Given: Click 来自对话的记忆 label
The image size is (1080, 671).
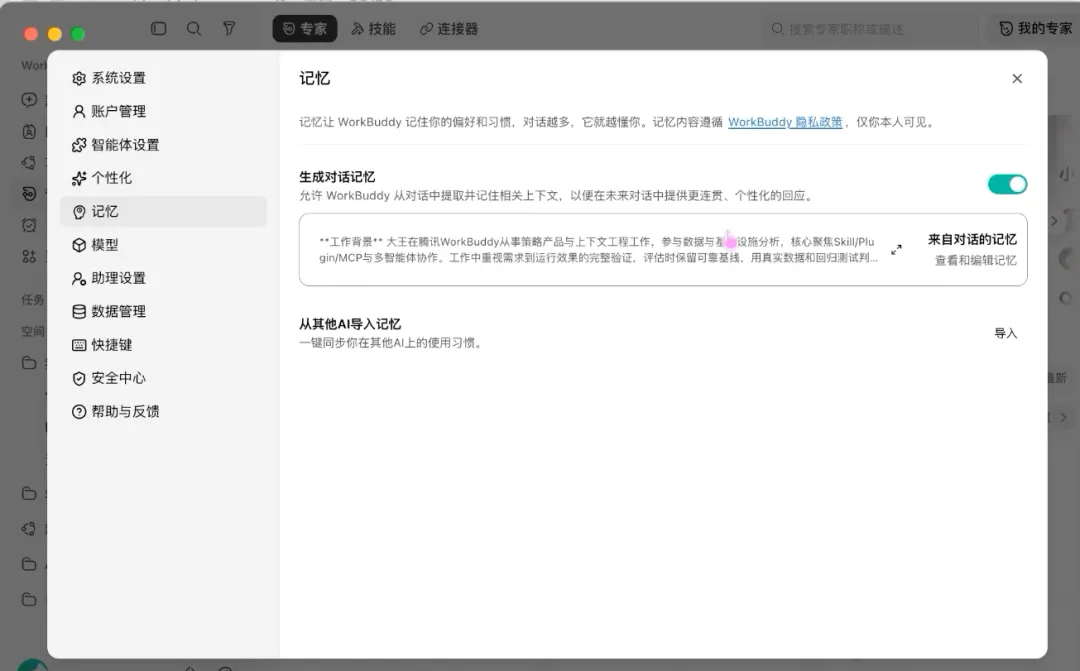Looking at the screenshot, I should pyautogui.click(x=972, y=239).
